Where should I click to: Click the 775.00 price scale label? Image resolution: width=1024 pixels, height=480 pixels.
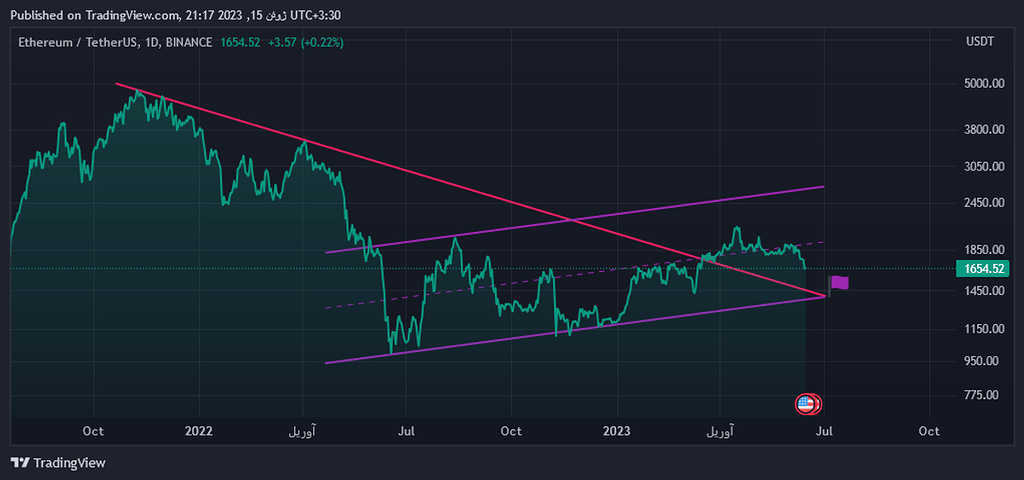click(x=982, y=396)
